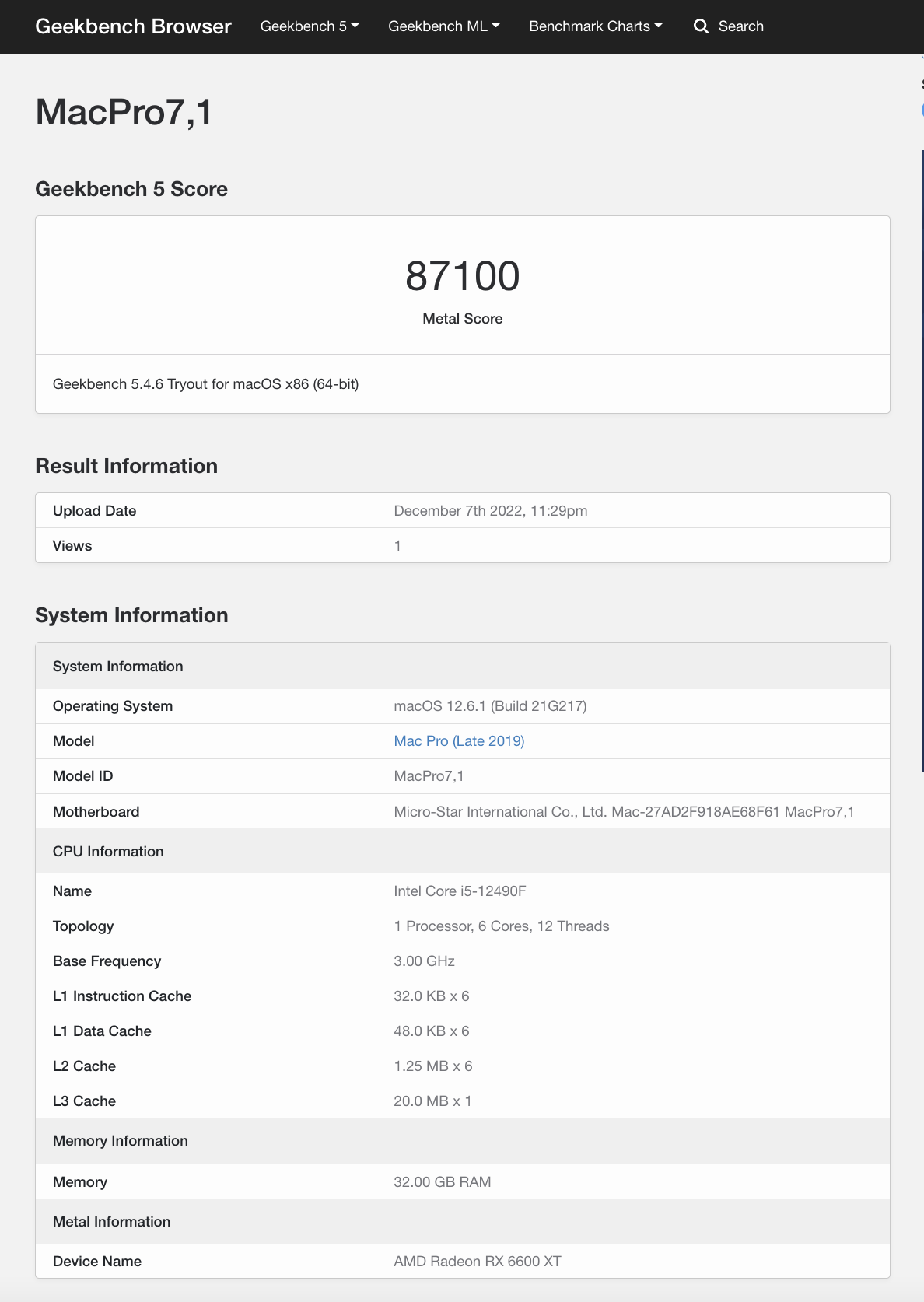Viewport: 924px width, 1302px height.
Task: Click the Geekbench Browser logo link
Action: 133,26
